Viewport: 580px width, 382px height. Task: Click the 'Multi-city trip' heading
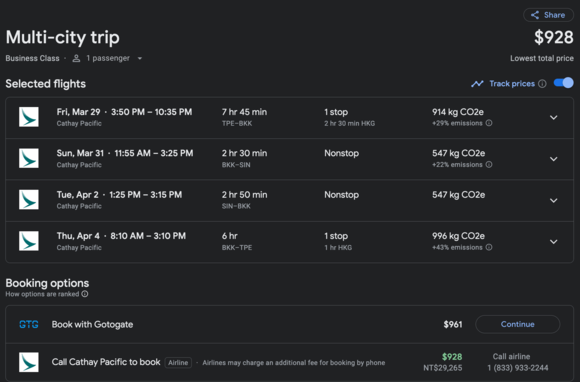pos(63,37)
